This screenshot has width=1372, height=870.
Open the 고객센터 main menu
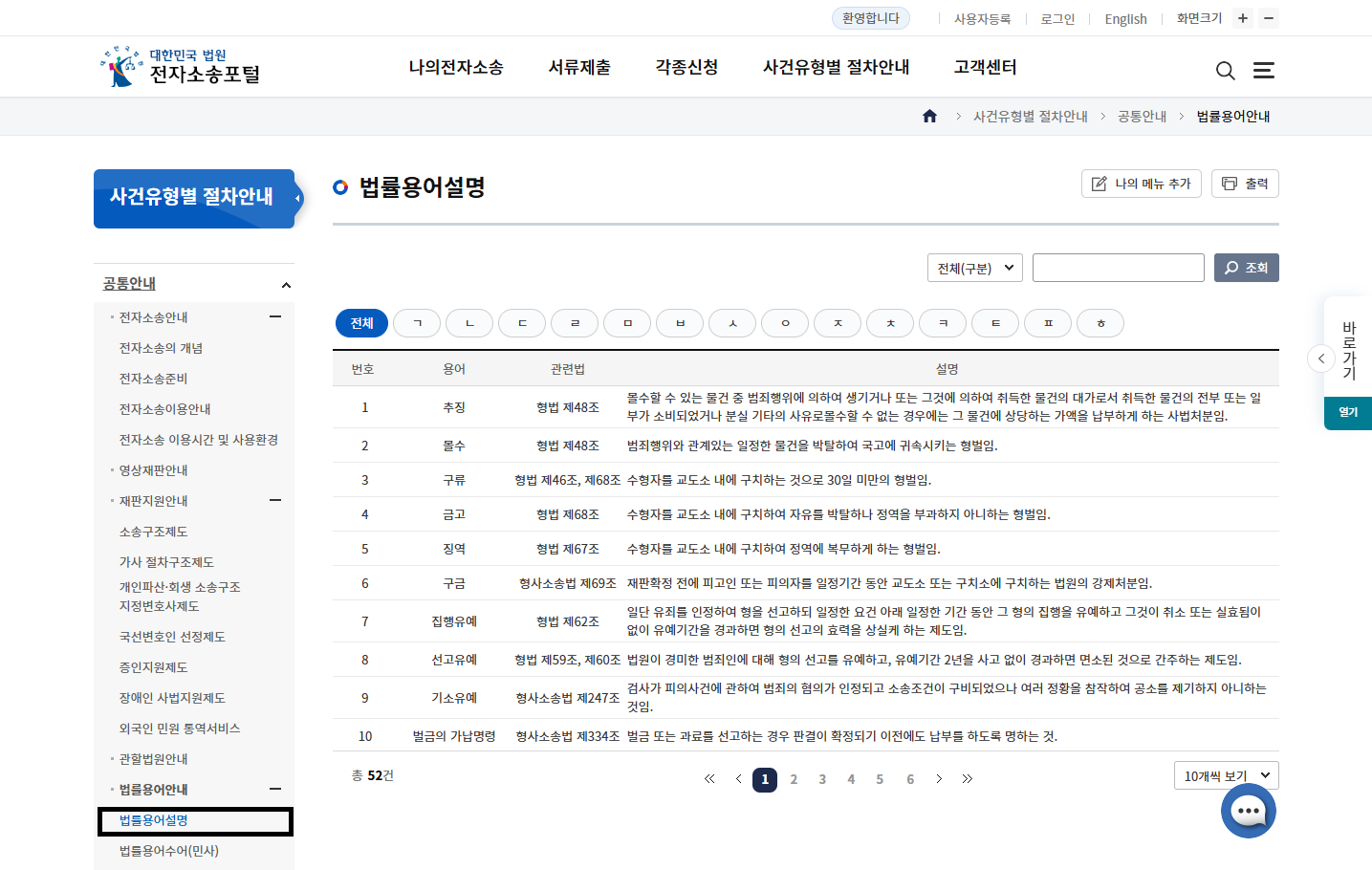tap(985, 68)
